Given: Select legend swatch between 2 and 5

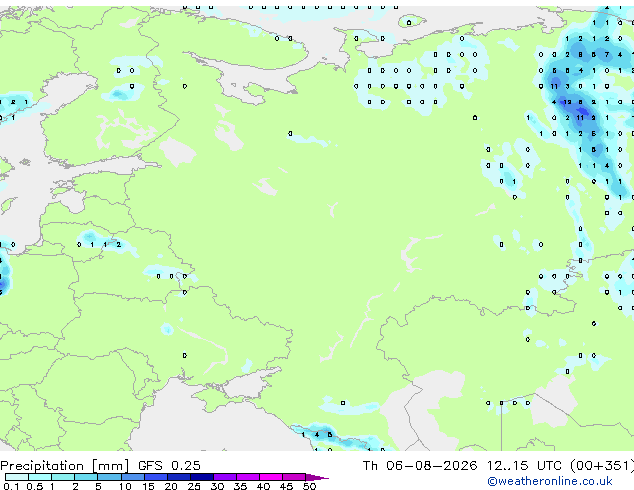Looking at the screenshot, I should (86, 477).
